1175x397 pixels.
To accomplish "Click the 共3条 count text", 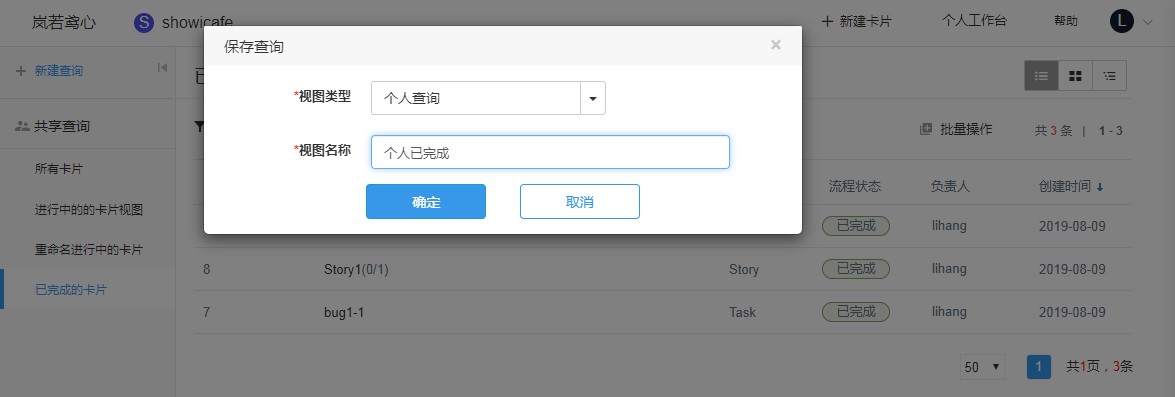I will (1054, 131).
